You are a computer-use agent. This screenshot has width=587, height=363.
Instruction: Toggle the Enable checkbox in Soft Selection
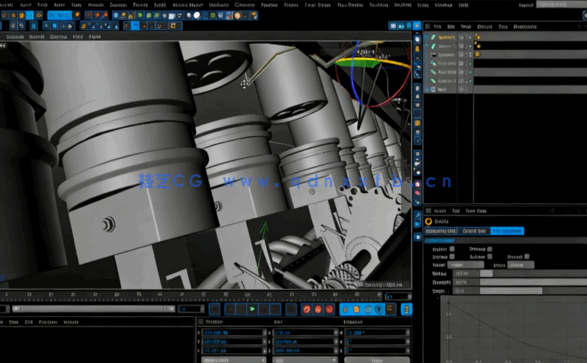[452, 249]
